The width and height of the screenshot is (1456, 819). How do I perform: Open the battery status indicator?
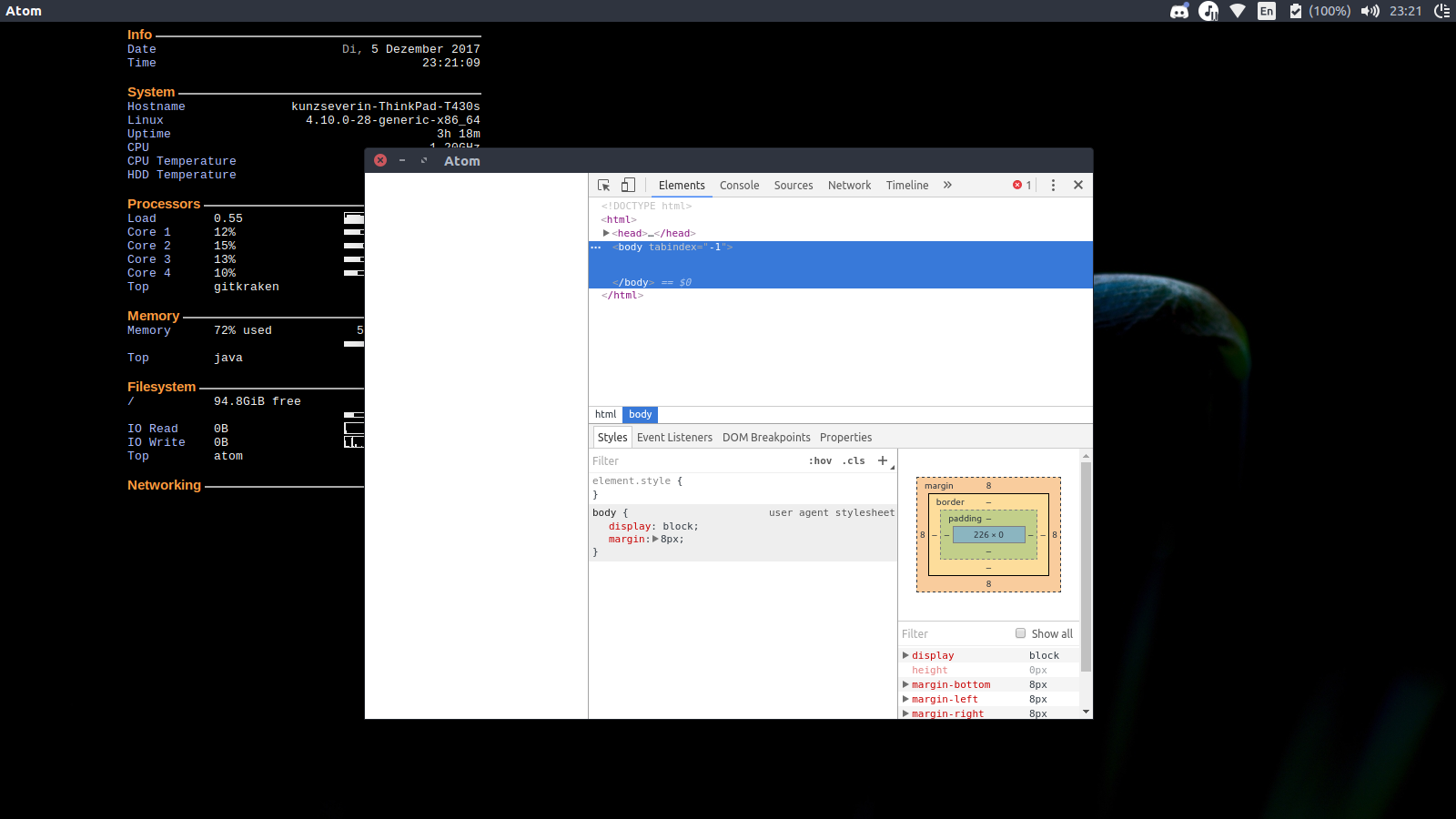point(1320,11)
